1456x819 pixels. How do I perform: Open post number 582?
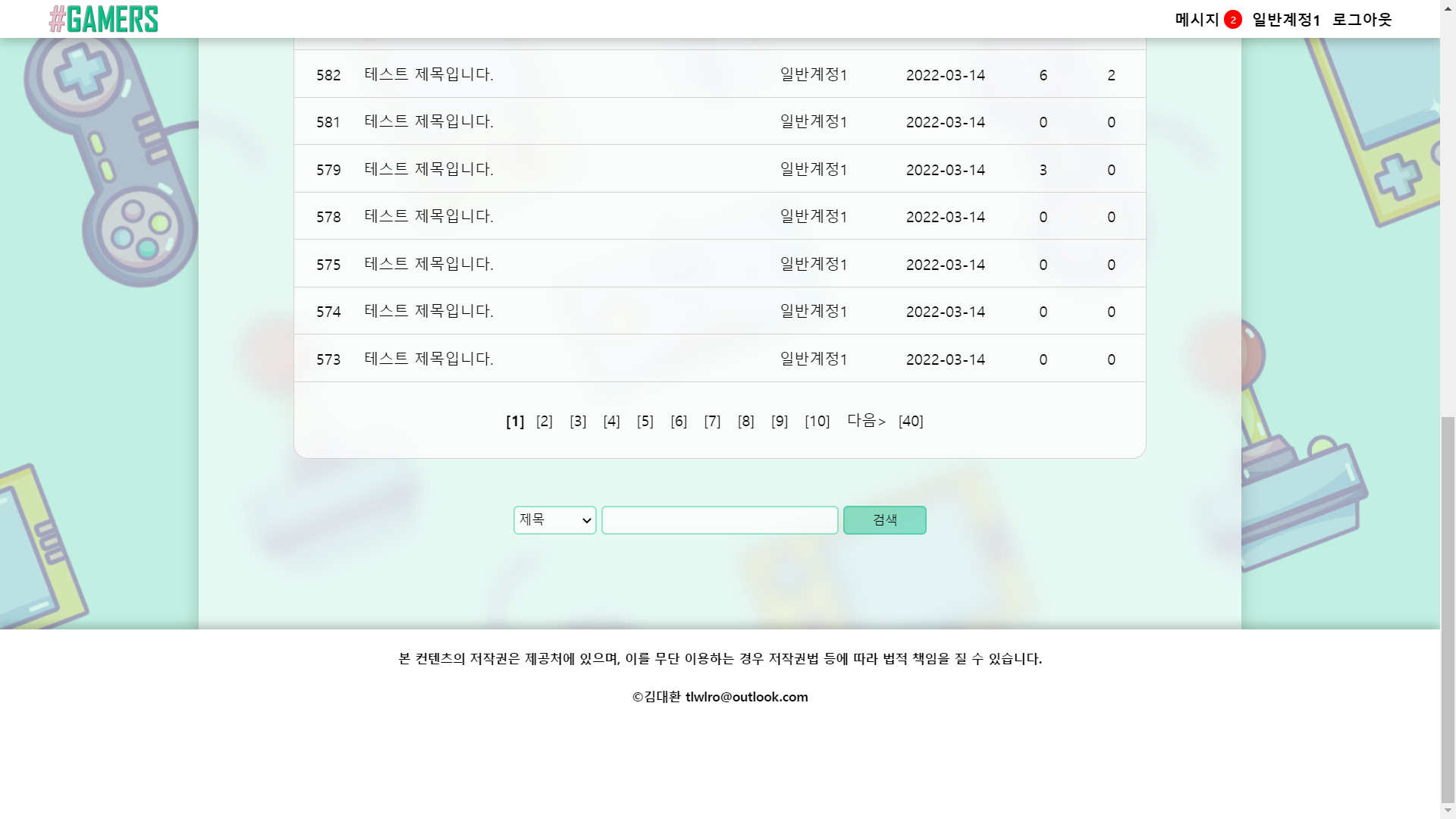click(x=428, y=74)
